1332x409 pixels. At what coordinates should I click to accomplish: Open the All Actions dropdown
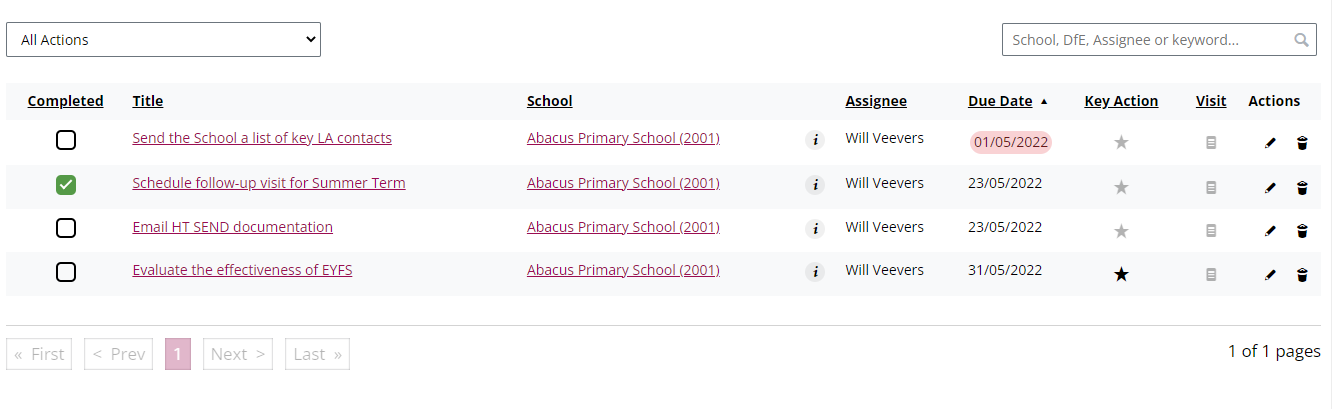pyautogui.click(x=163, y=40)
